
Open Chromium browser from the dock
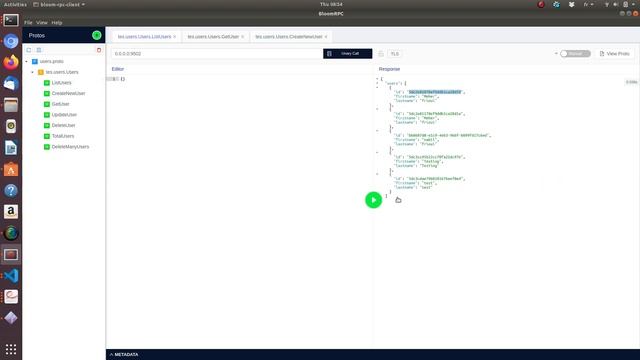pyautogui.click(x=11, y=41)
